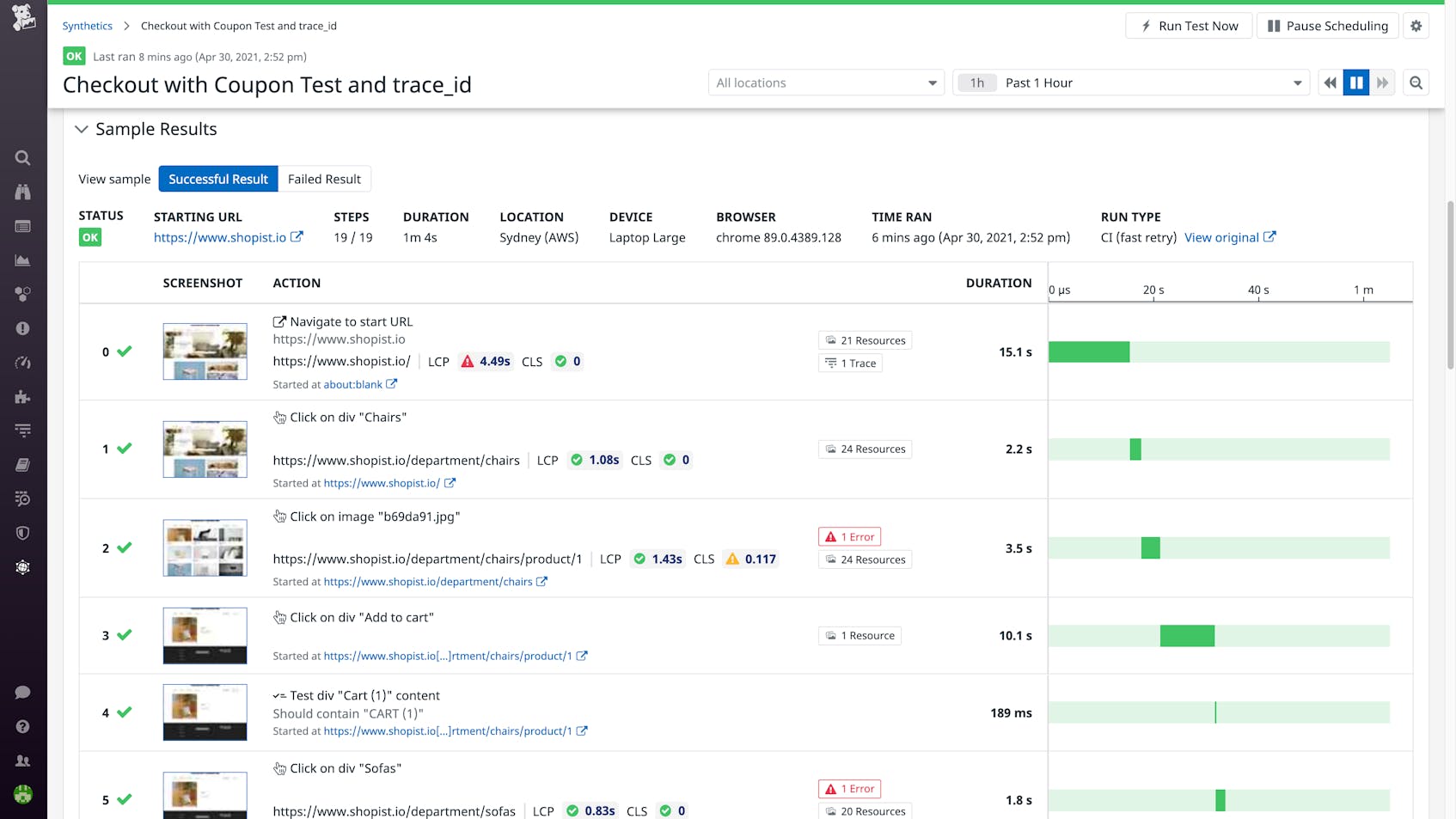Select the Successful Result option
The width and height of the screenshot is (1456, 819).
click(217, 179)
